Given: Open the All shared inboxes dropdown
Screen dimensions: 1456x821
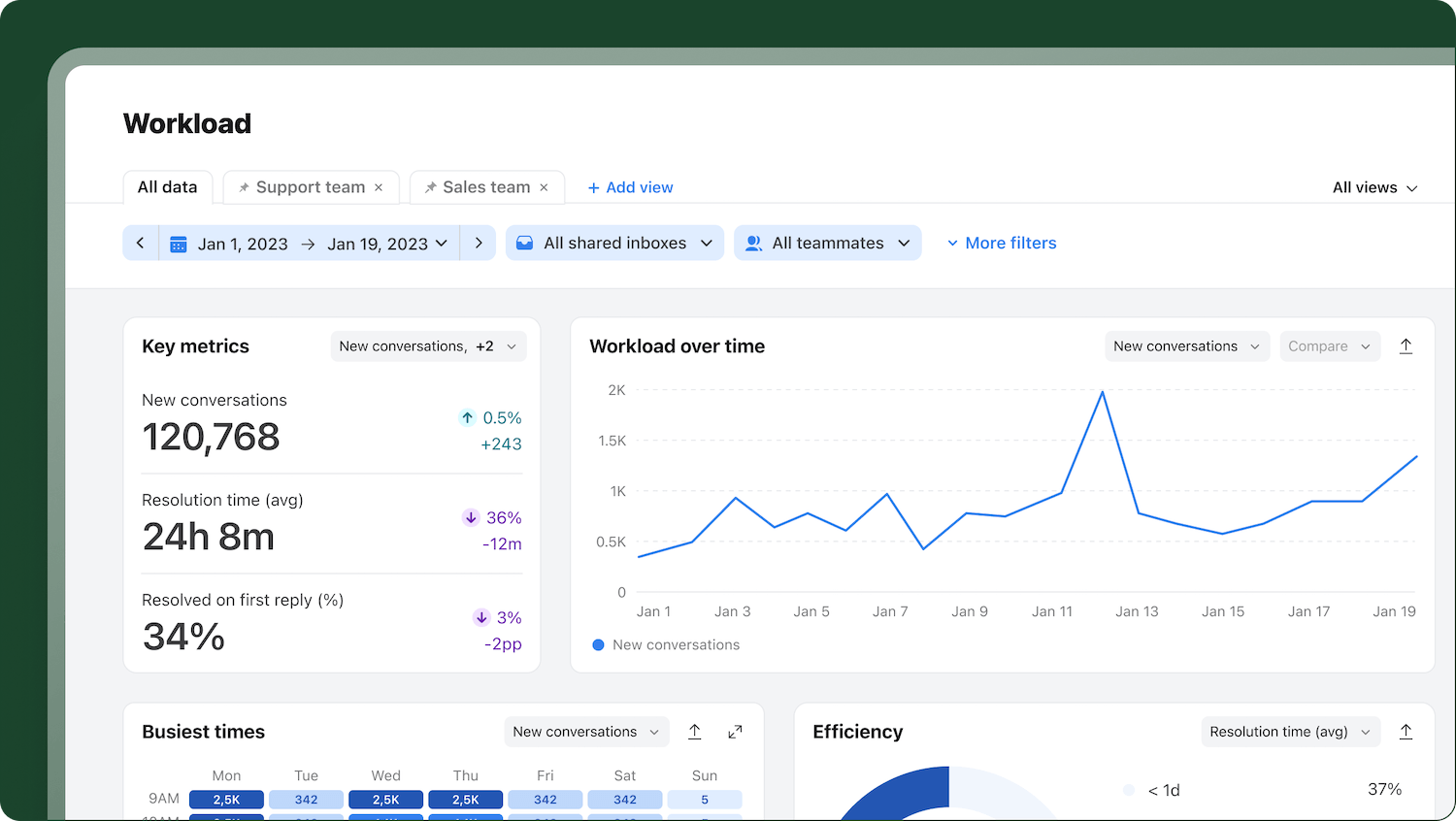Looking at the screenshot, I should point(614,244).
